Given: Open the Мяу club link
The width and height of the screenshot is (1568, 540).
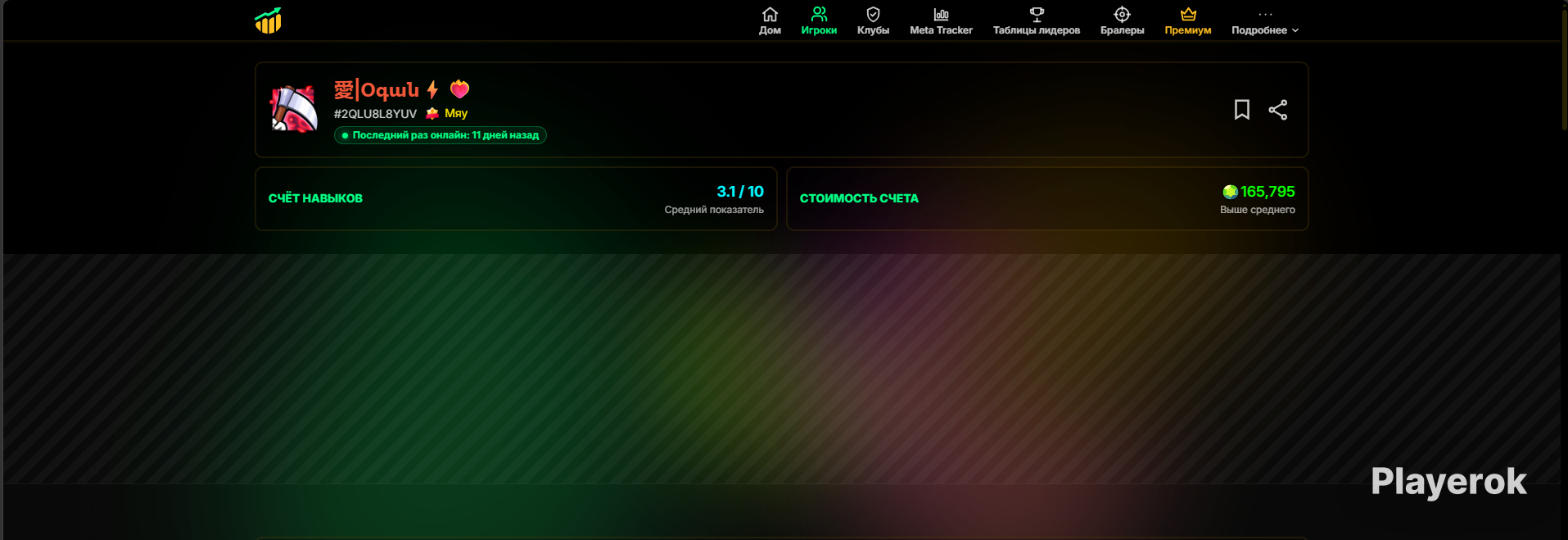Looking at the screenshot, I should tap(456, 113).
